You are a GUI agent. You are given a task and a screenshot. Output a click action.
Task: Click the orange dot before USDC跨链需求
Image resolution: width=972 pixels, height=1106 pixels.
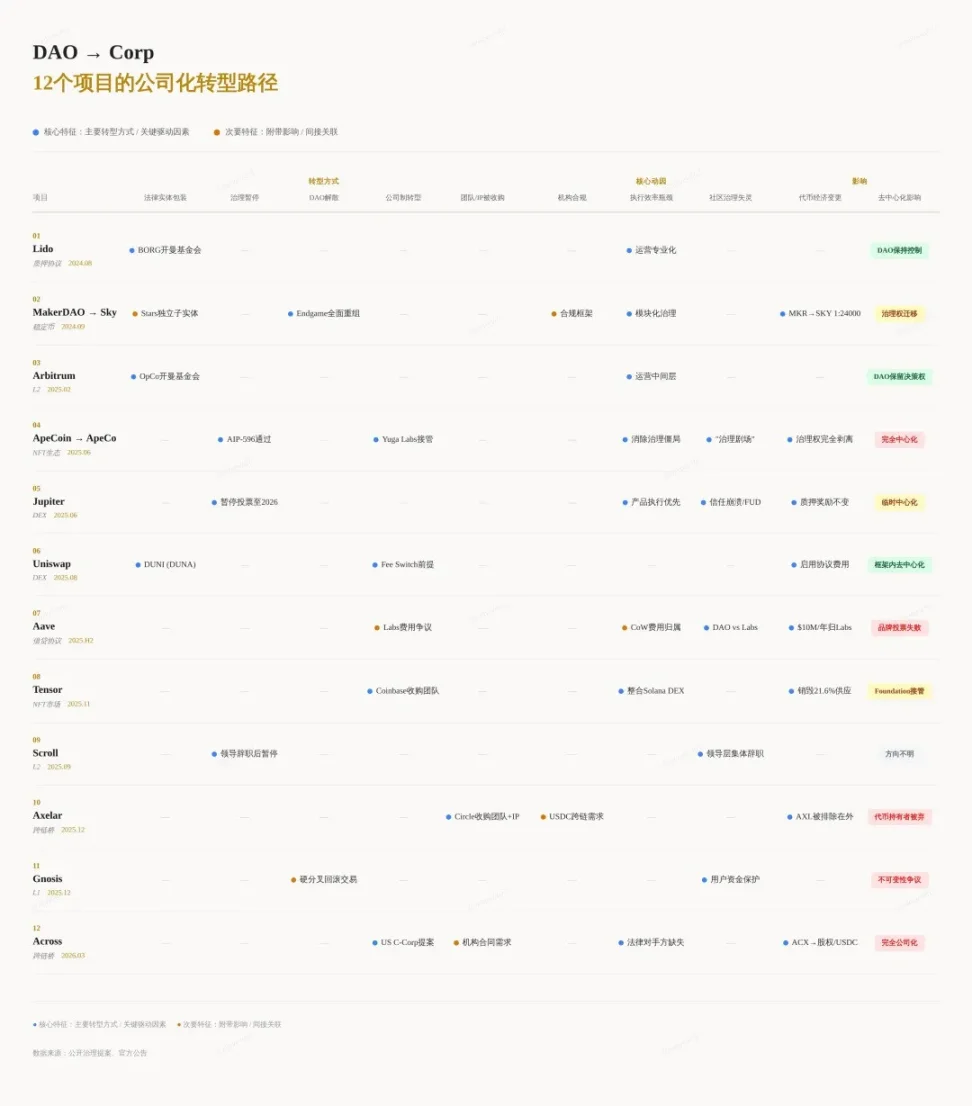(x=543, y=817)
